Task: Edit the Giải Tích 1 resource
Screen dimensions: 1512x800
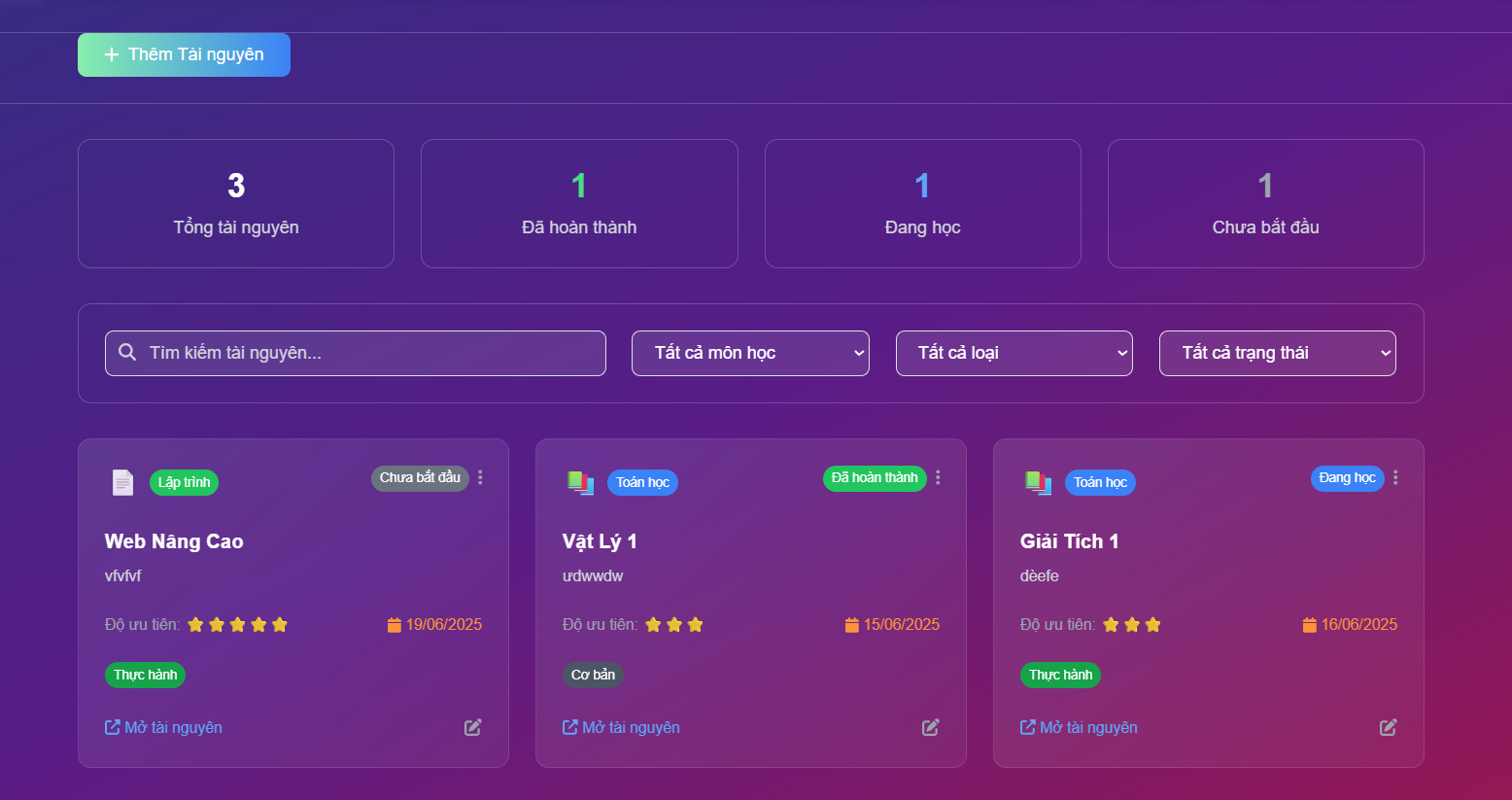Action: coord(1389,727)
